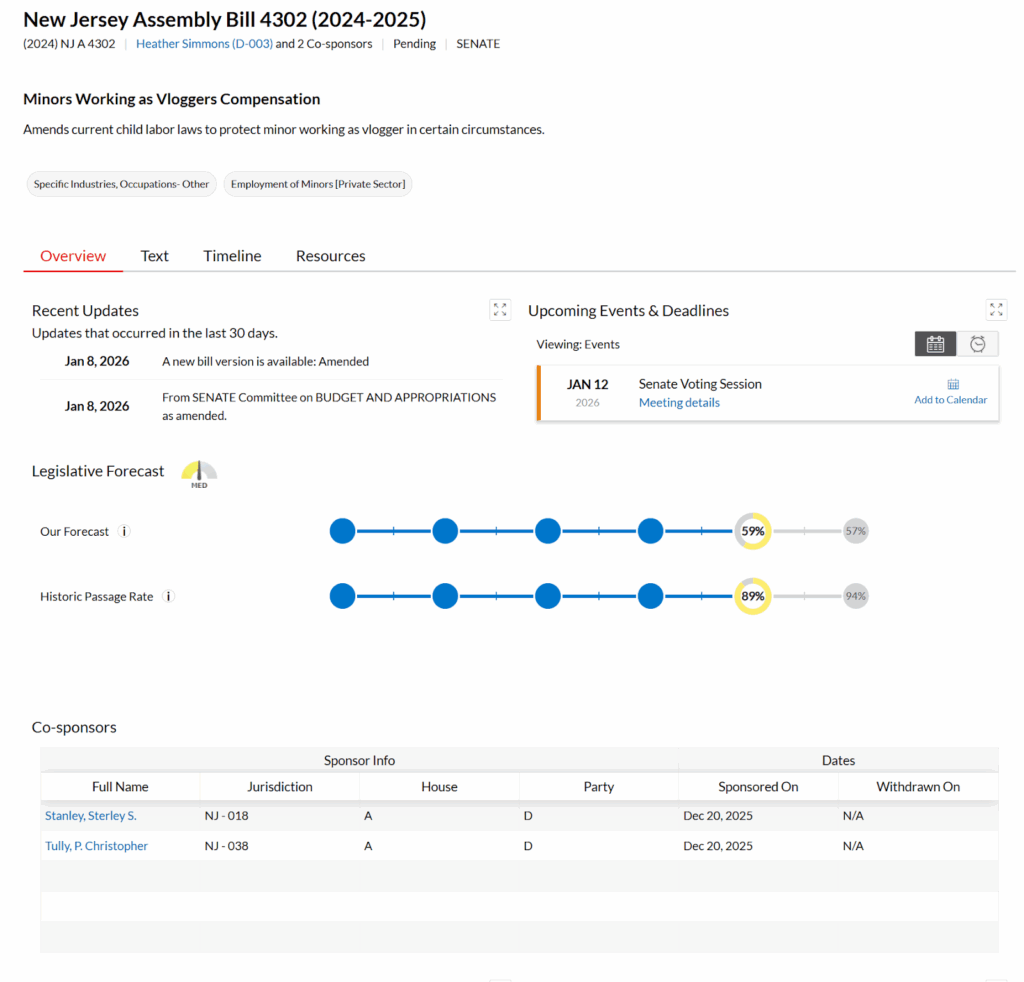Open the Historic Passage Rate info icon
The image size is (1024, 982).
[168, 597]
